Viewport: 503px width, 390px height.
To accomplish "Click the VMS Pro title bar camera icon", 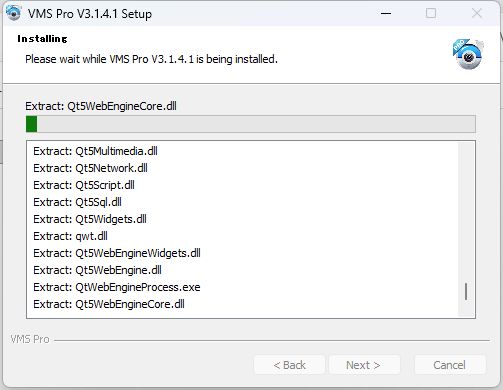I will (x=13, y=13).
